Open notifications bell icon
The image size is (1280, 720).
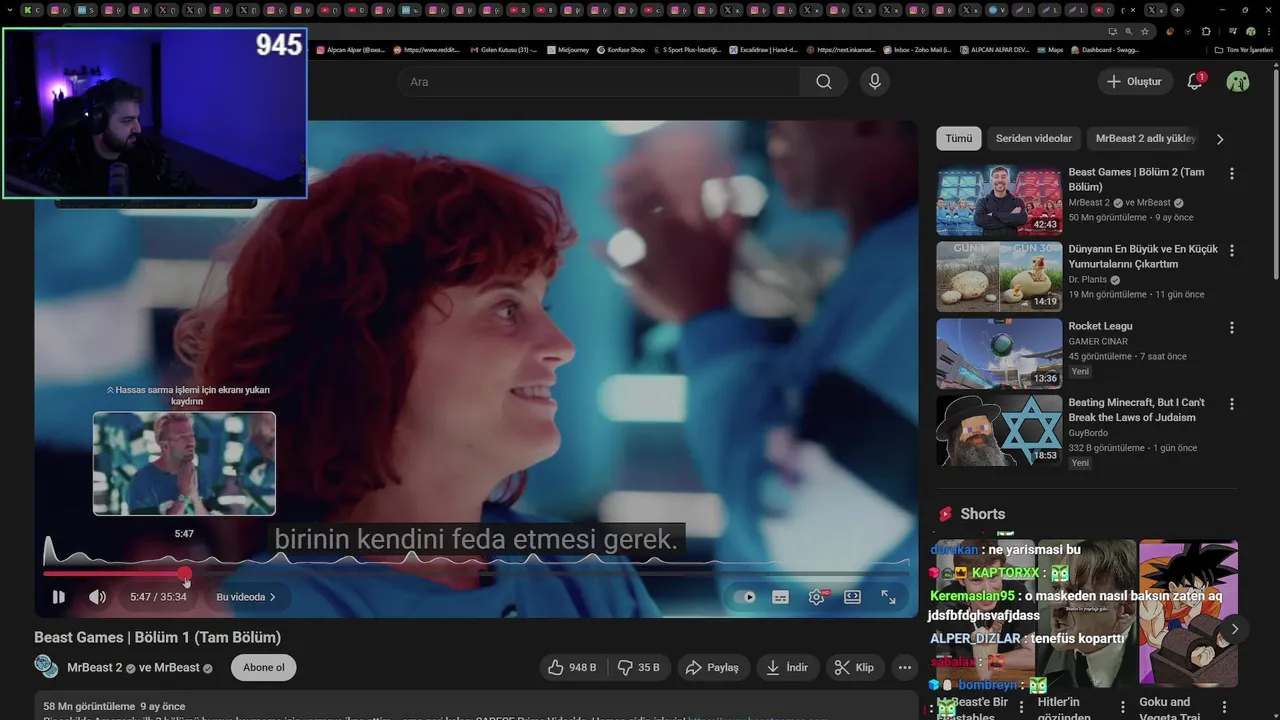[1195, 82]
